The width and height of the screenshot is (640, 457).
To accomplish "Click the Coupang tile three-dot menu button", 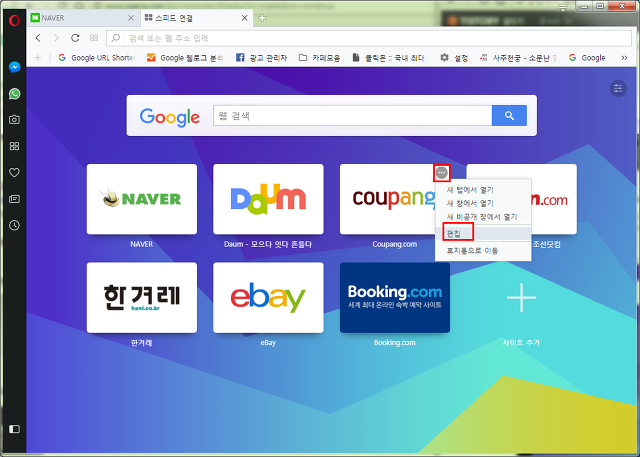I will tap(442, 173).
